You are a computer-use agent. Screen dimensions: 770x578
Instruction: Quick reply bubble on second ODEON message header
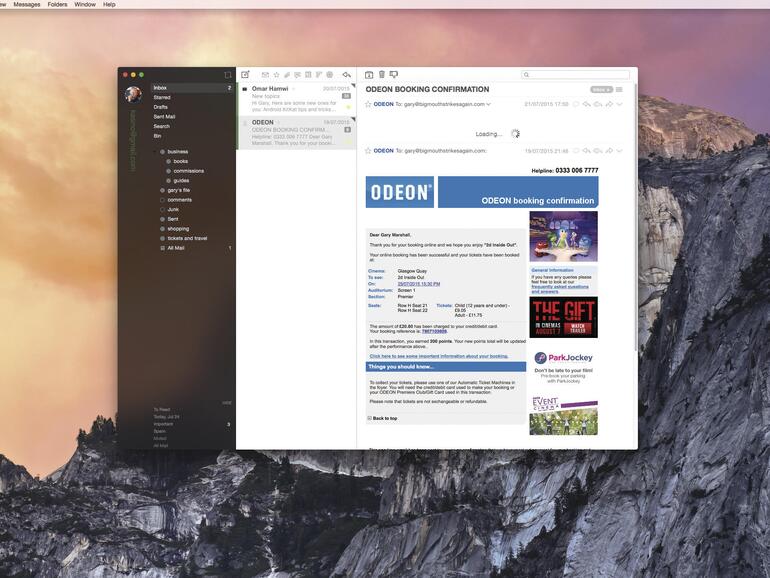(576, 151)
